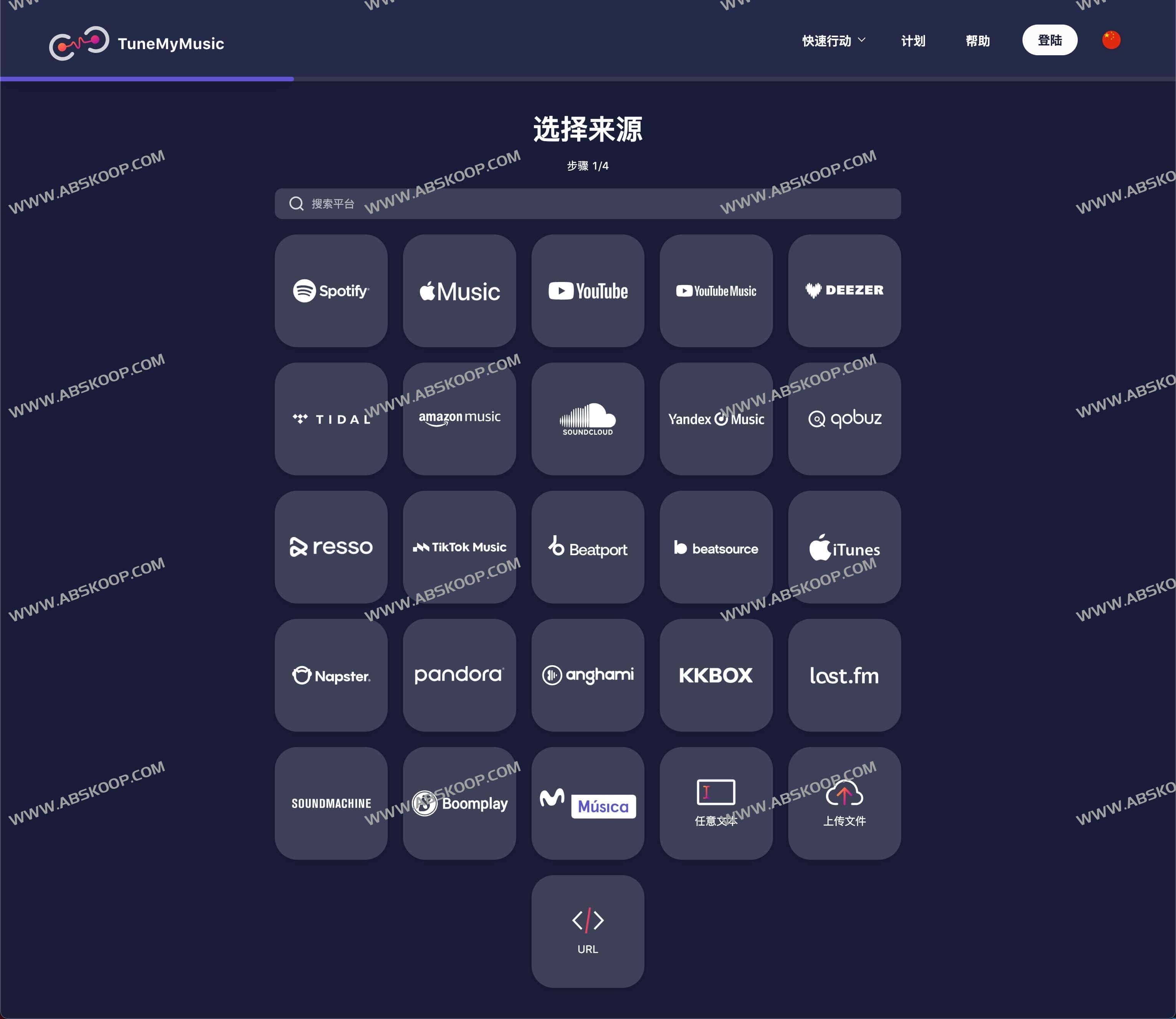
Task: Pick the Qobuz platform tile
Action: 844,419
